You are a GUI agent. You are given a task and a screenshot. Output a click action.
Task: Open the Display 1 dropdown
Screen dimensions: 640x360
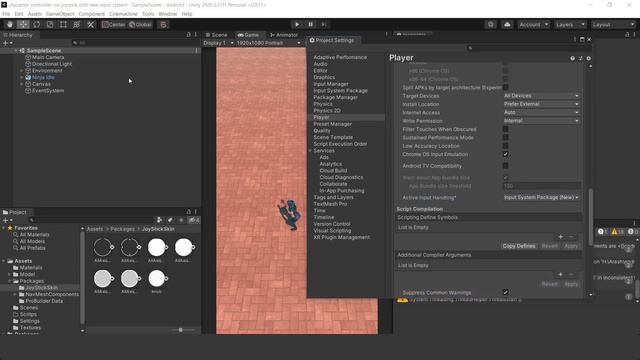218,43
